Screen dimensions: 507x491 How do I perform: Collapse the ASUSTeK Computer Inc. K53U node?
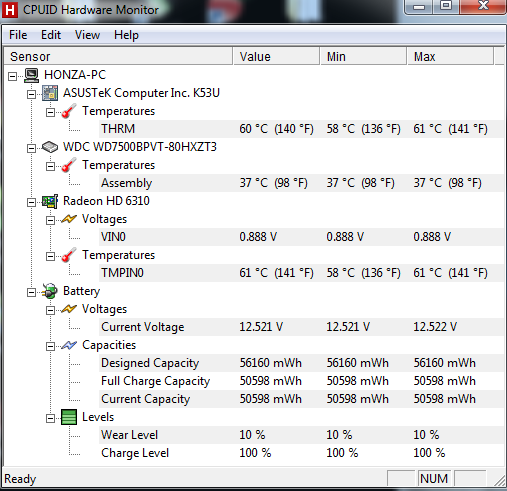pyautogui.click(x=31, y=94)
